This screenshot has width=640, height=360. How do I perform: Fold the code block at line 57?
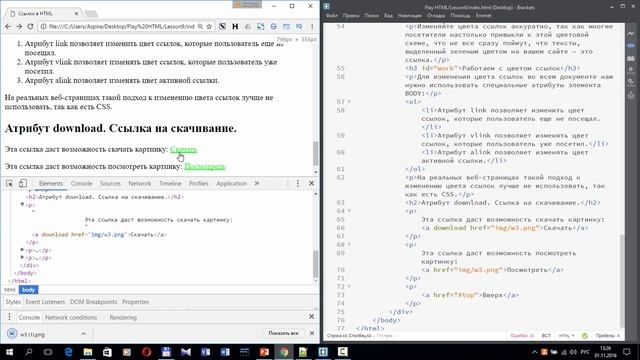coord(349,102)
